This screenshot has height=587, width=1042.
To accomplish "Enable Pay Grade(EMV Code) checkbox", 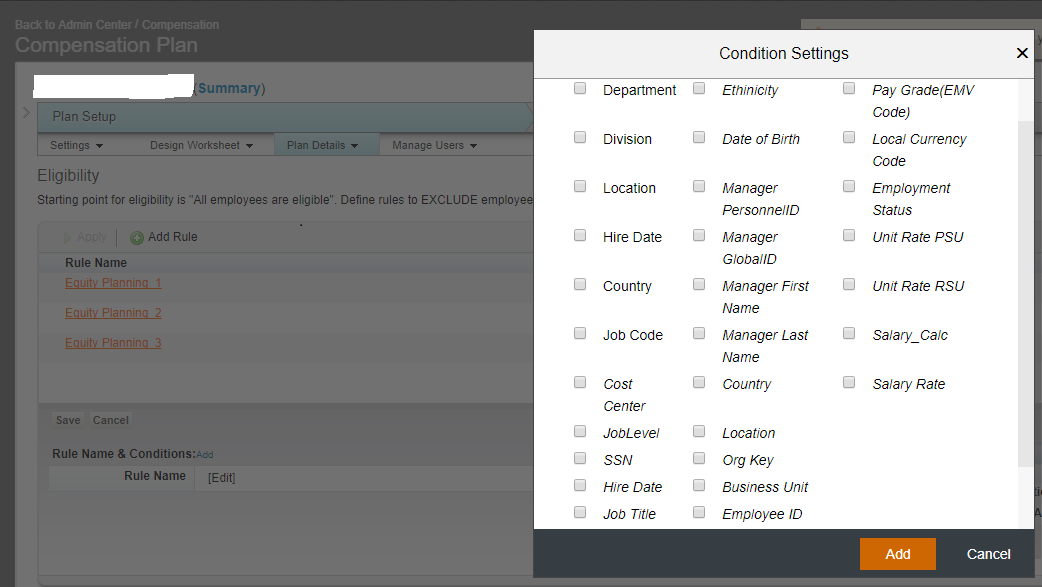I will (849, 88).
